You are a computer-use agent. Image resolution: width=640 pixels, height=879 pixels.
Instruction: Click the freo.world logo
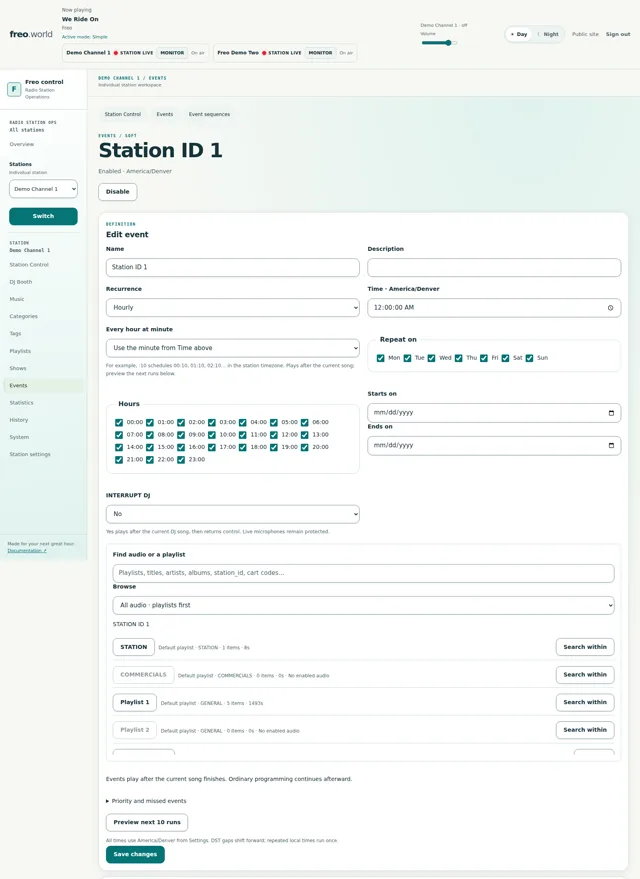(x=31, y=34)
